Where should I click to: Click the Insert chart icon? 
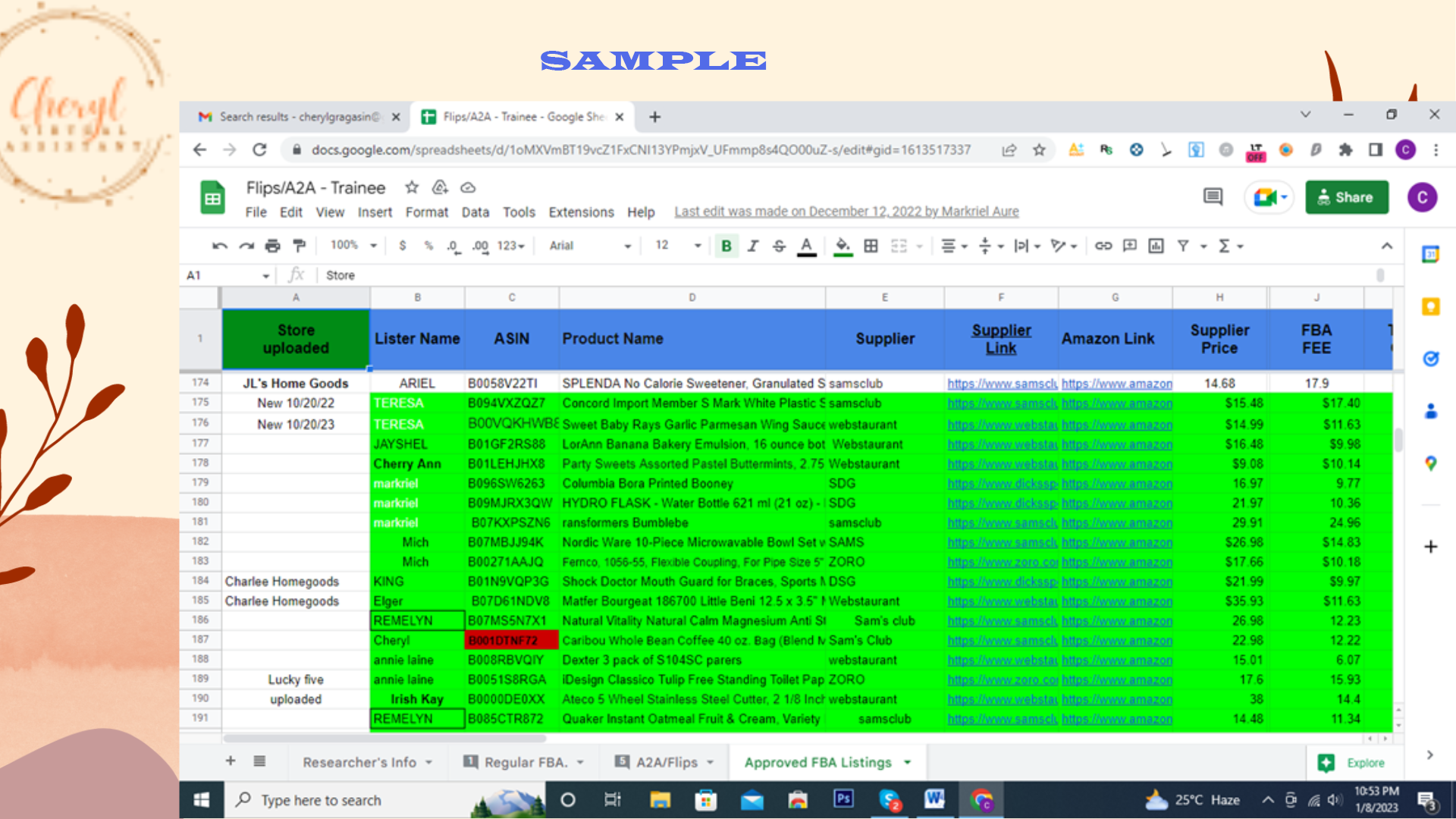1156,246
